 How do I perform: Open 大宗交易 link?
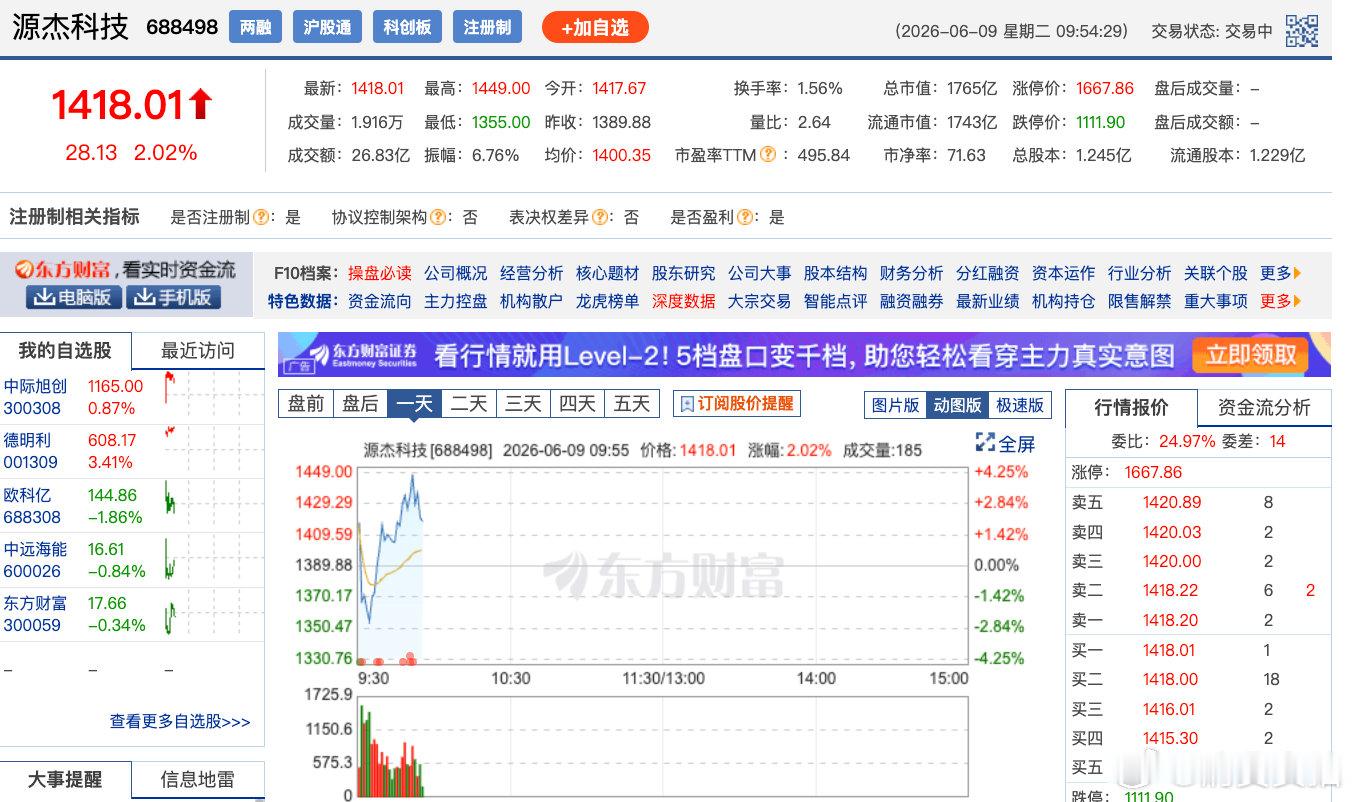coord(760,301)
